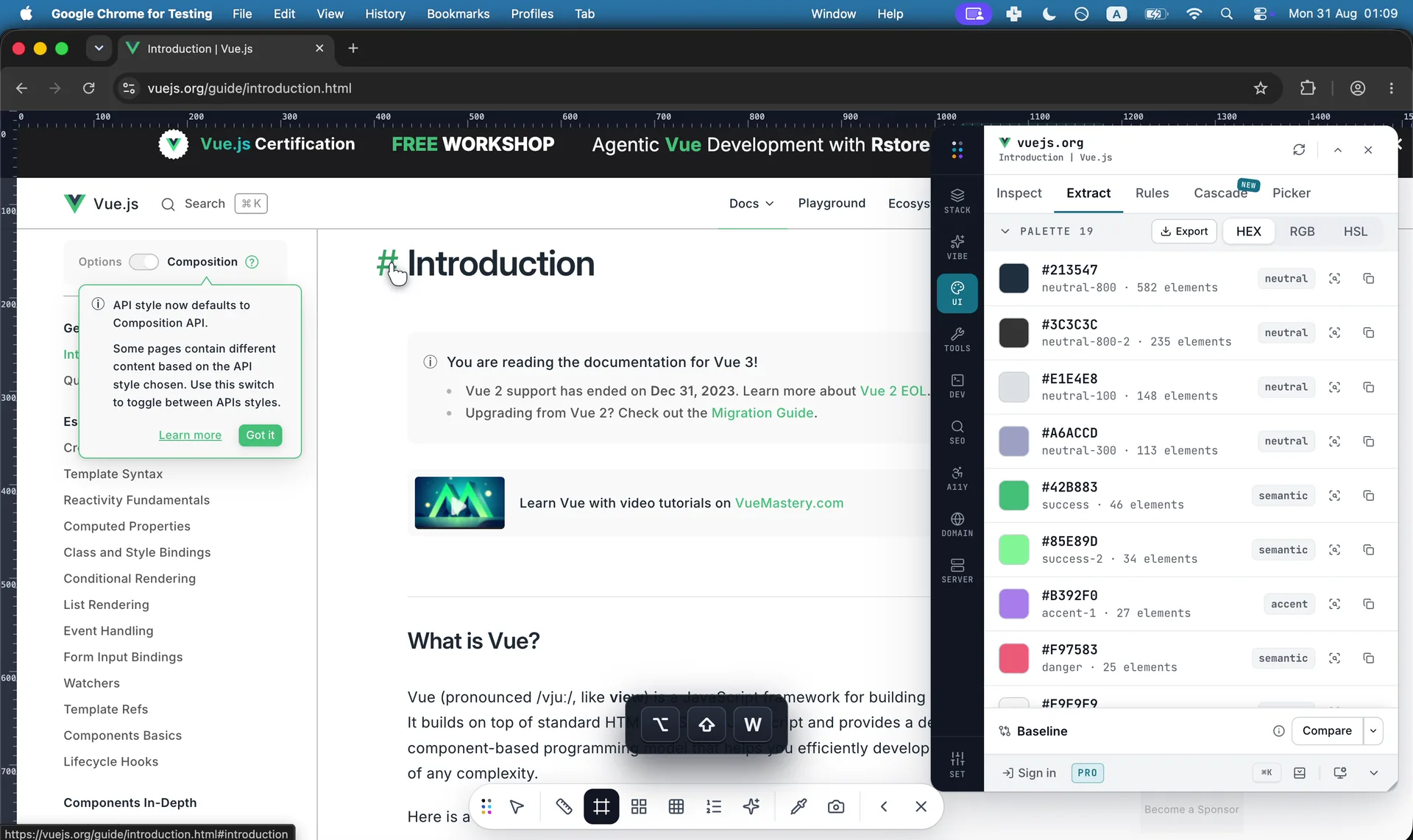Click the locate icon in the #E1E4E8 row
1413x840 pixels.
(x=1334, y=388)
